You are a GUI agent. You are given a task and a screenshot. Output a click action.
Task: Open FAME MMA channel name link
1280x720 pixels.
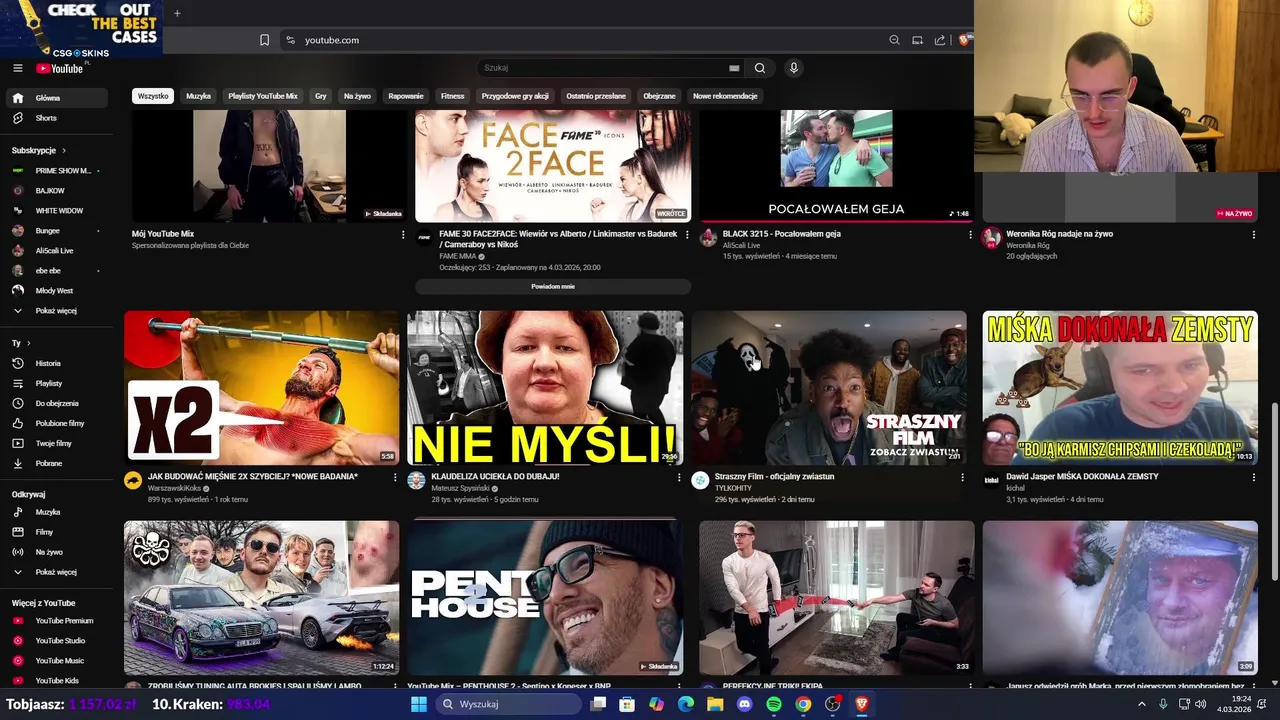pos(458,256)
